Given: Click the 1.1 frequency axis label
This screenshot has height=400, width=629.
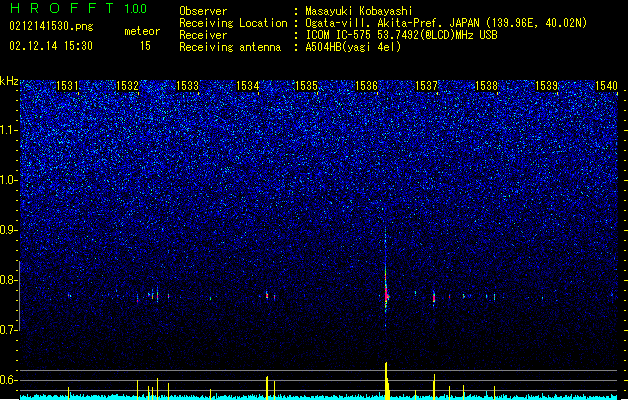Looking at the screenshot, I should tap(9, 130).
